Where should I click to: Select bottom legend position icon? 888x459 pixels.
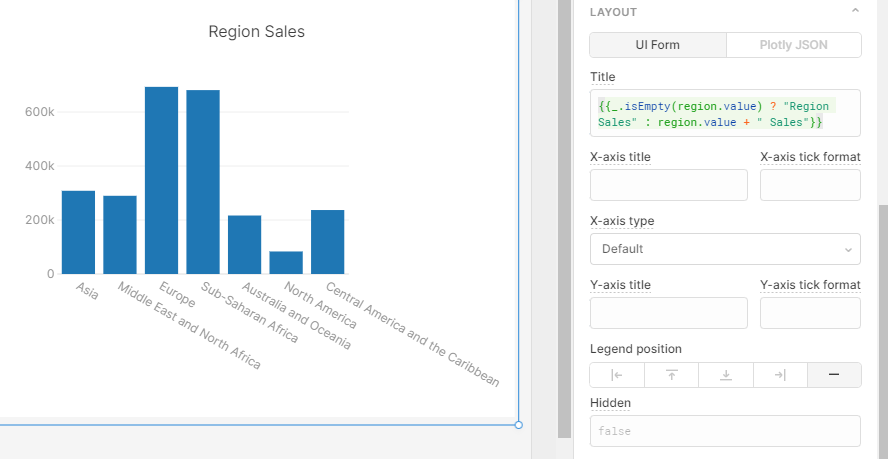pos(726,375)
